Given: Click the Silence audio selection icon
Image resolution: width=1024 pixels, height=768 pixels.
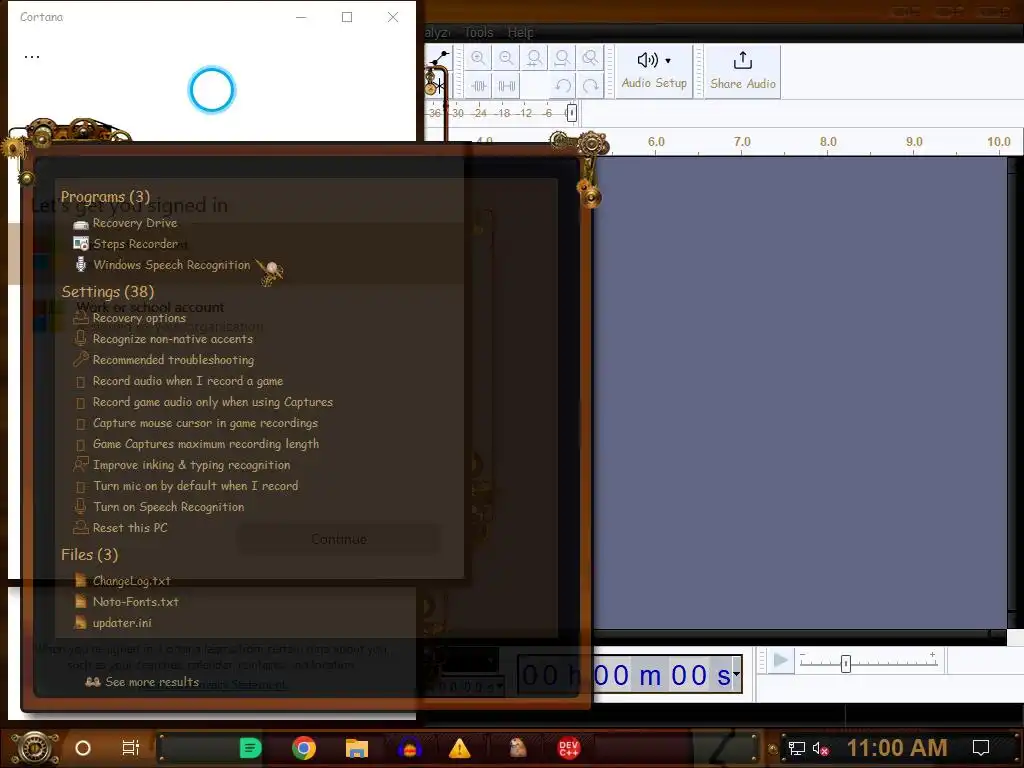Looking at the screenshot, I should tap(506, 86).
